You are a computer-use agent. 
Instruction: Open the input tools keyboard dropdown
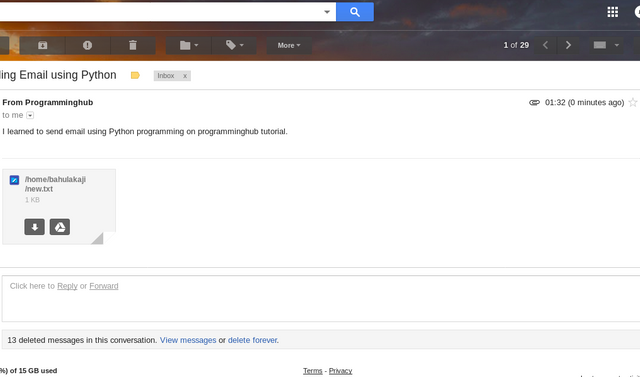tap(606, 45)
